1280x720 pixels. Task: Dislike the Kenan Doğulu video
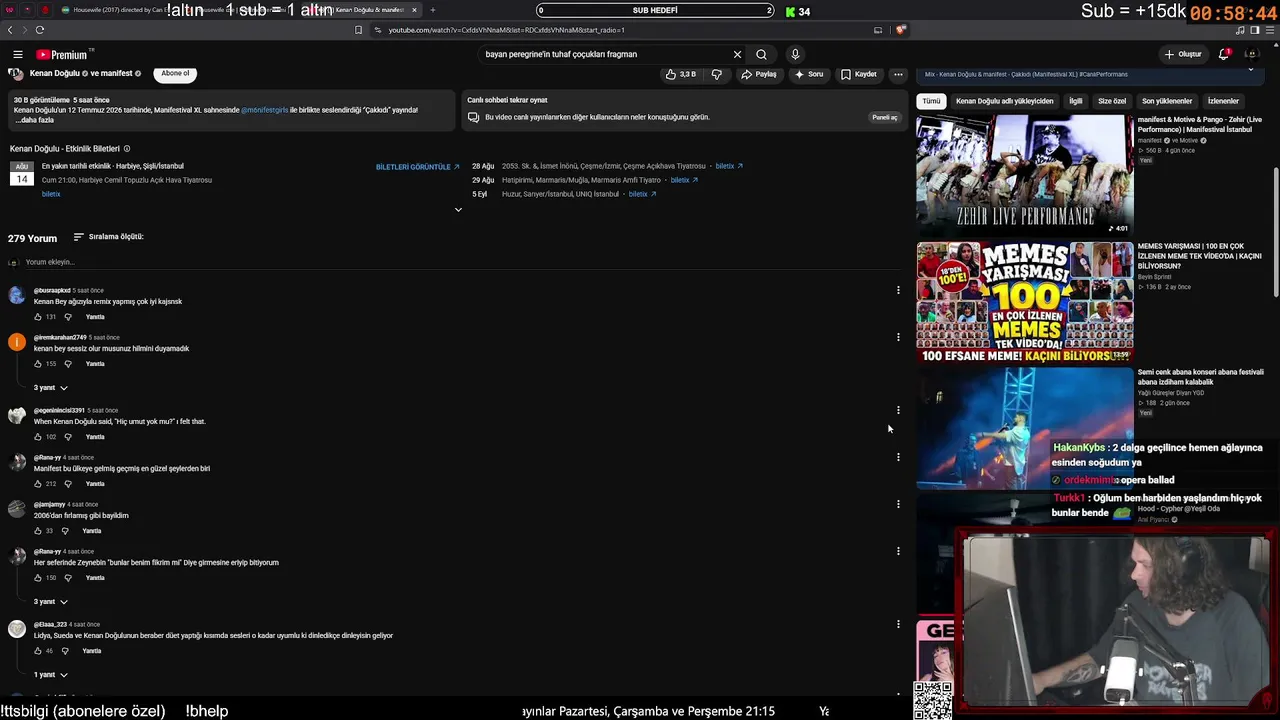pyautogui.click(x=716, y=74)
